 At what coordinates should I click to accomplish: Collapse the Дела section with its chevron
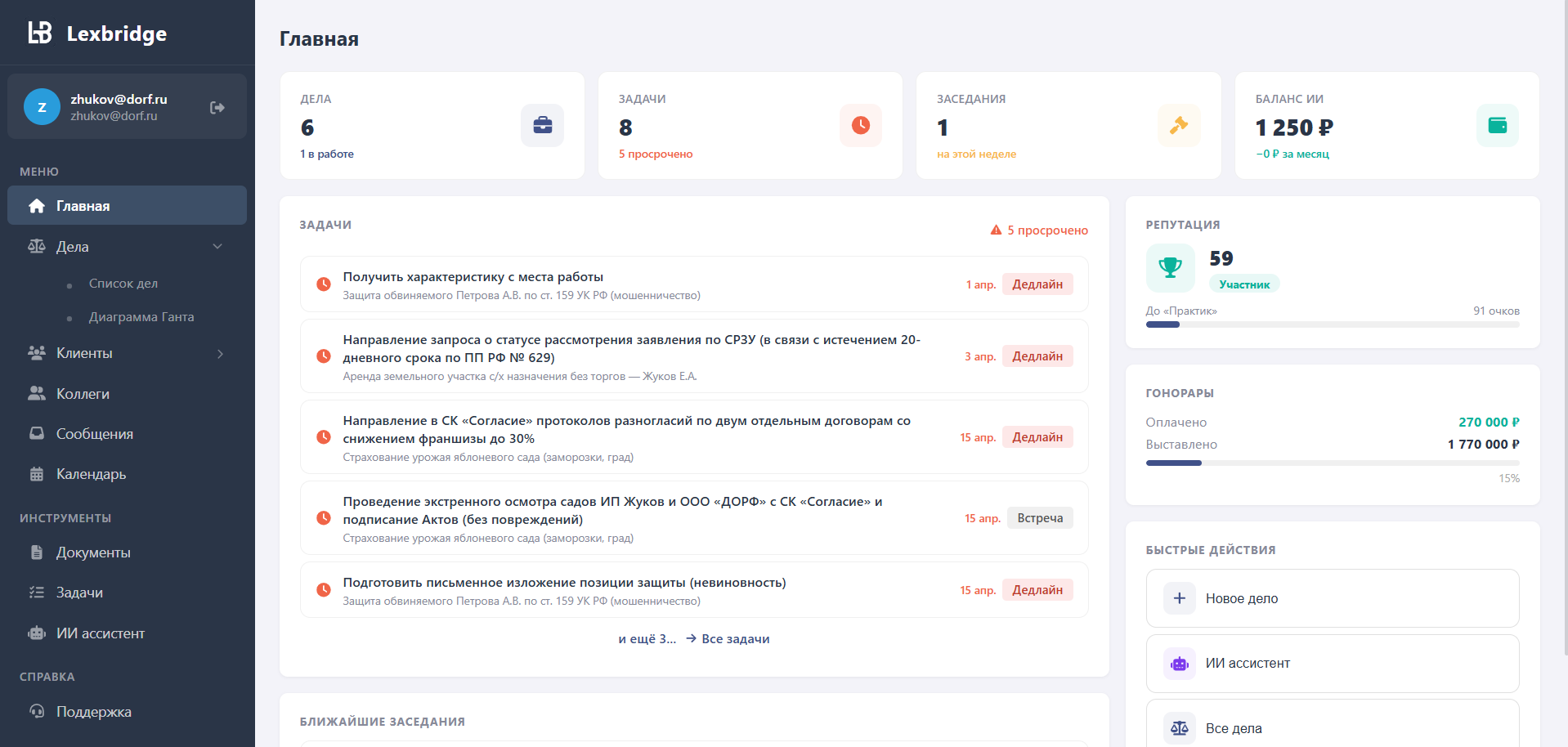point(217,246)
